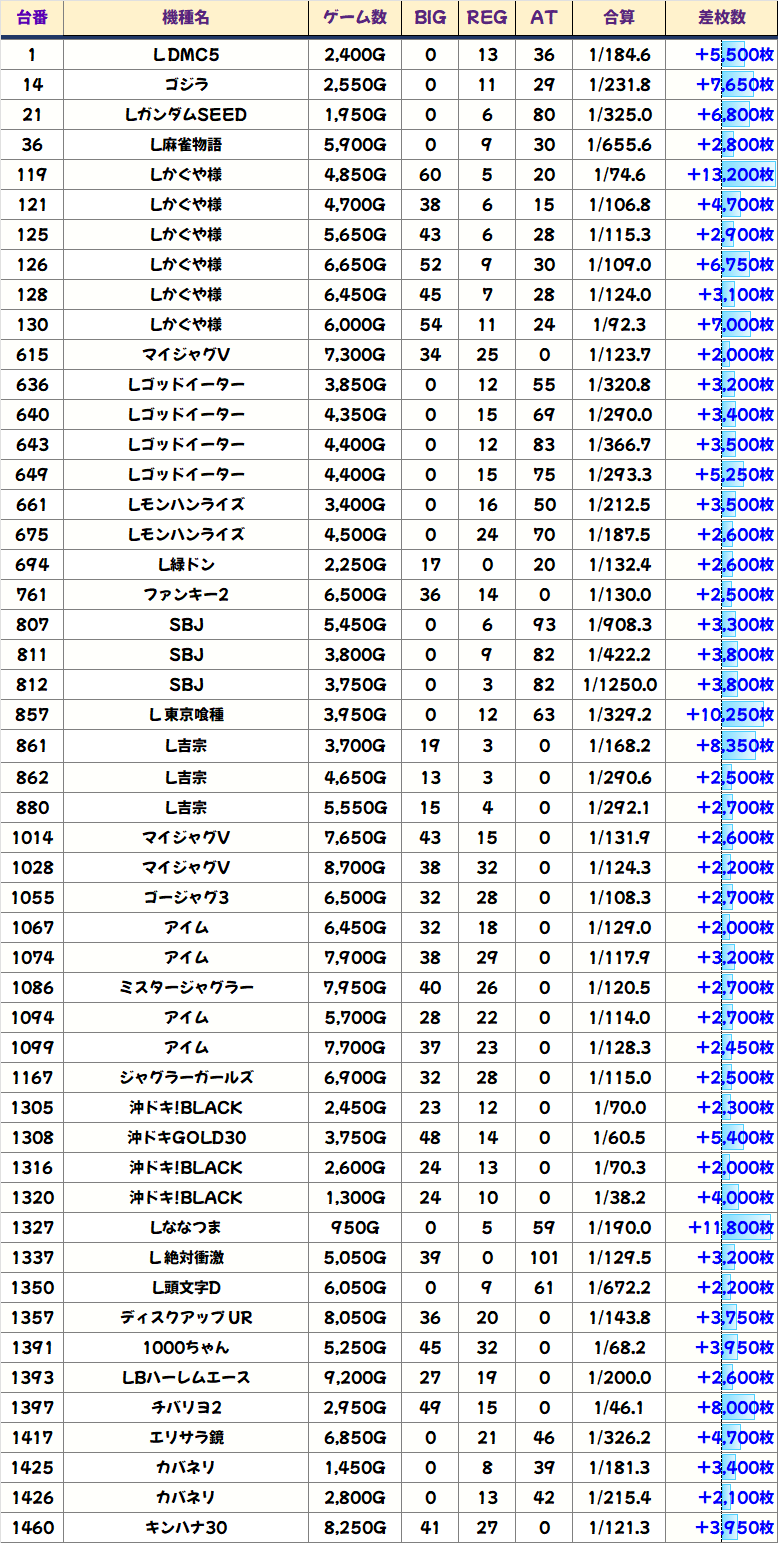Select machine name L緑ドン
Screen dimensions: 778x1543
(186, 565)
